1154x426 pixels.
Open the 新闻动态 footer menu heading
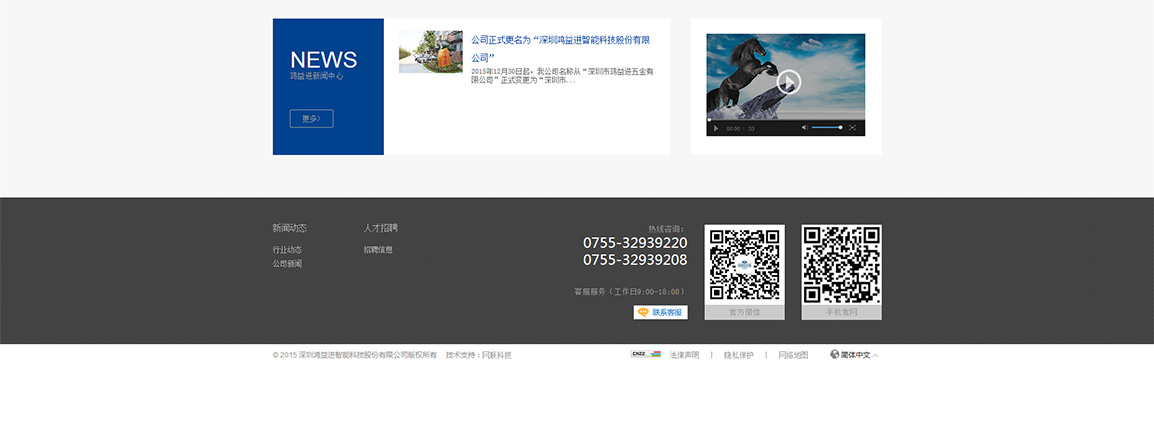(289, 228)
